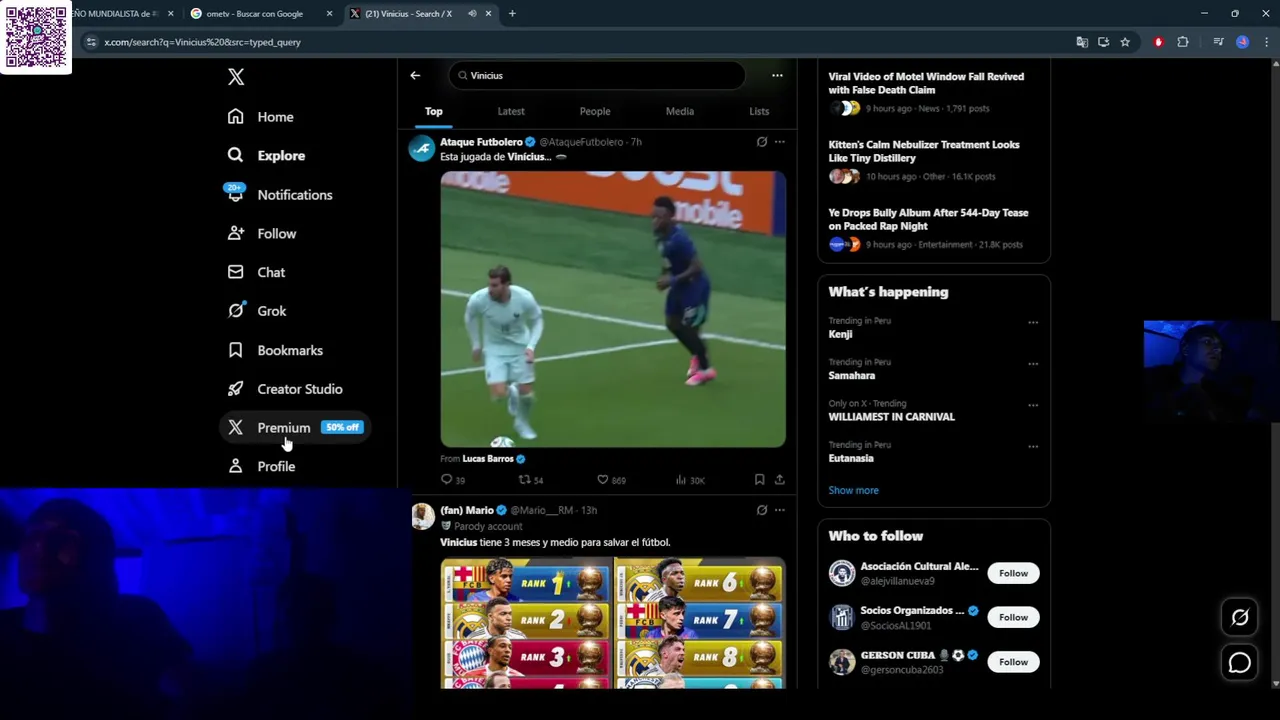Play the Vinicius football video
This screenshot has height=720, width=1280.
point(613,309)
